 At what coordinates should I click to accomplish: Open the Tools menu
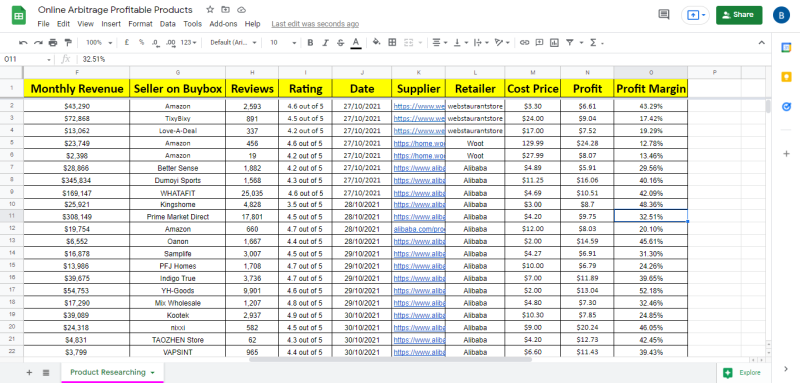[x=192, y=24]
